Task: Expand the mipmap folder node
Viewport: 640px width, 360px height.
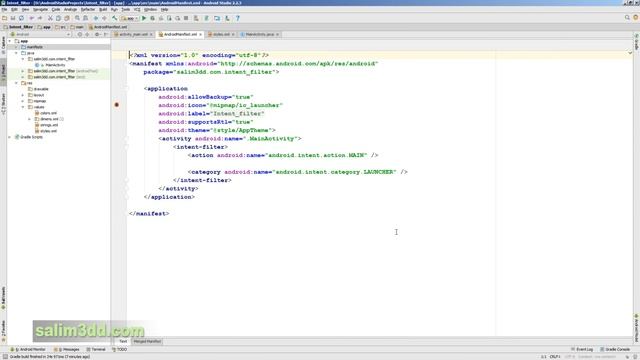Action: pos(23,101)
